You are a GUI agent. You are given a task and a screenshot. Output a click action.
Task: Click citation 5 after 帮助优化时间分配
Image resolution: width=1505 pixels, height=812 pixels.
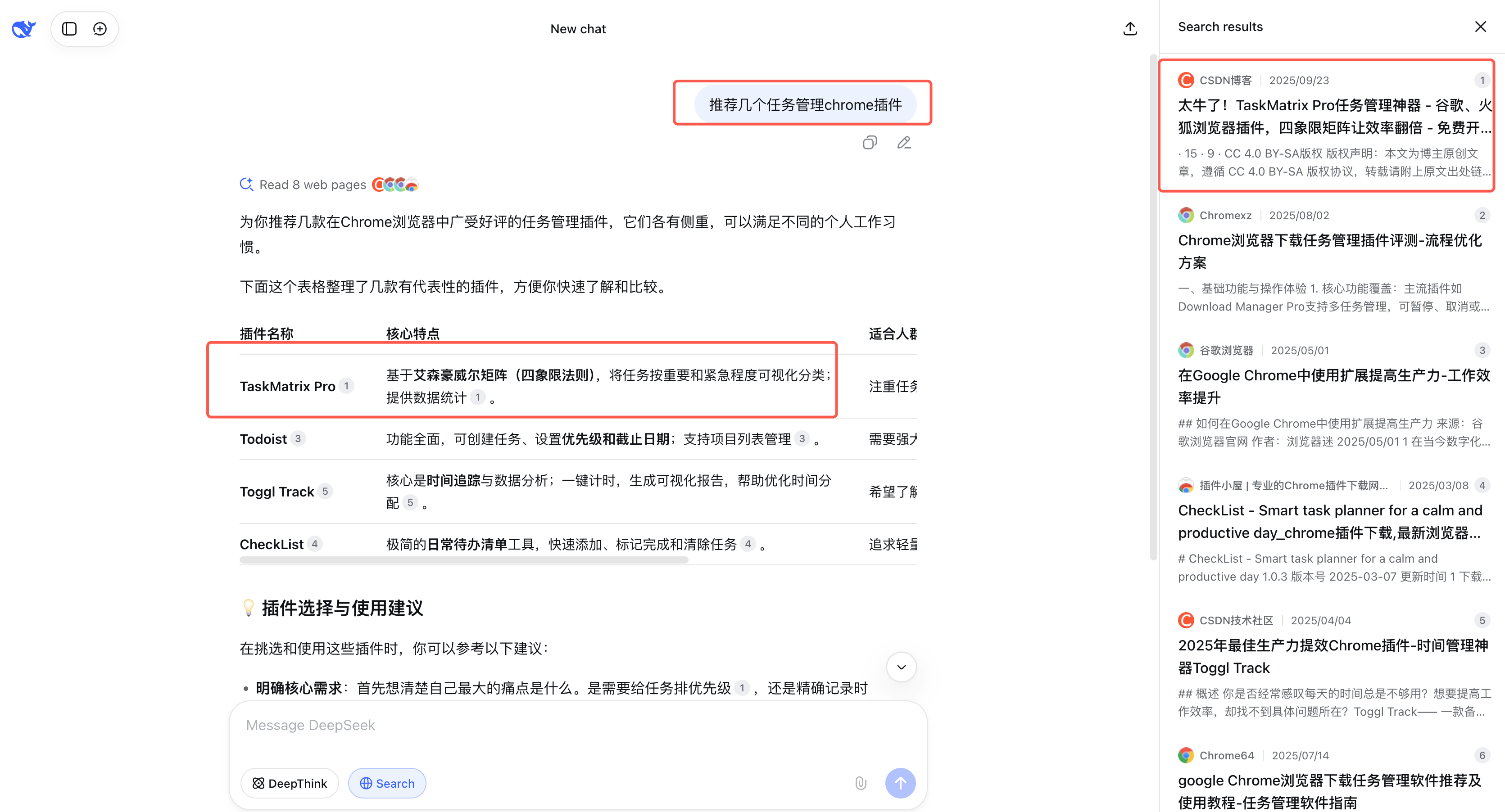(x=410, y=503)
